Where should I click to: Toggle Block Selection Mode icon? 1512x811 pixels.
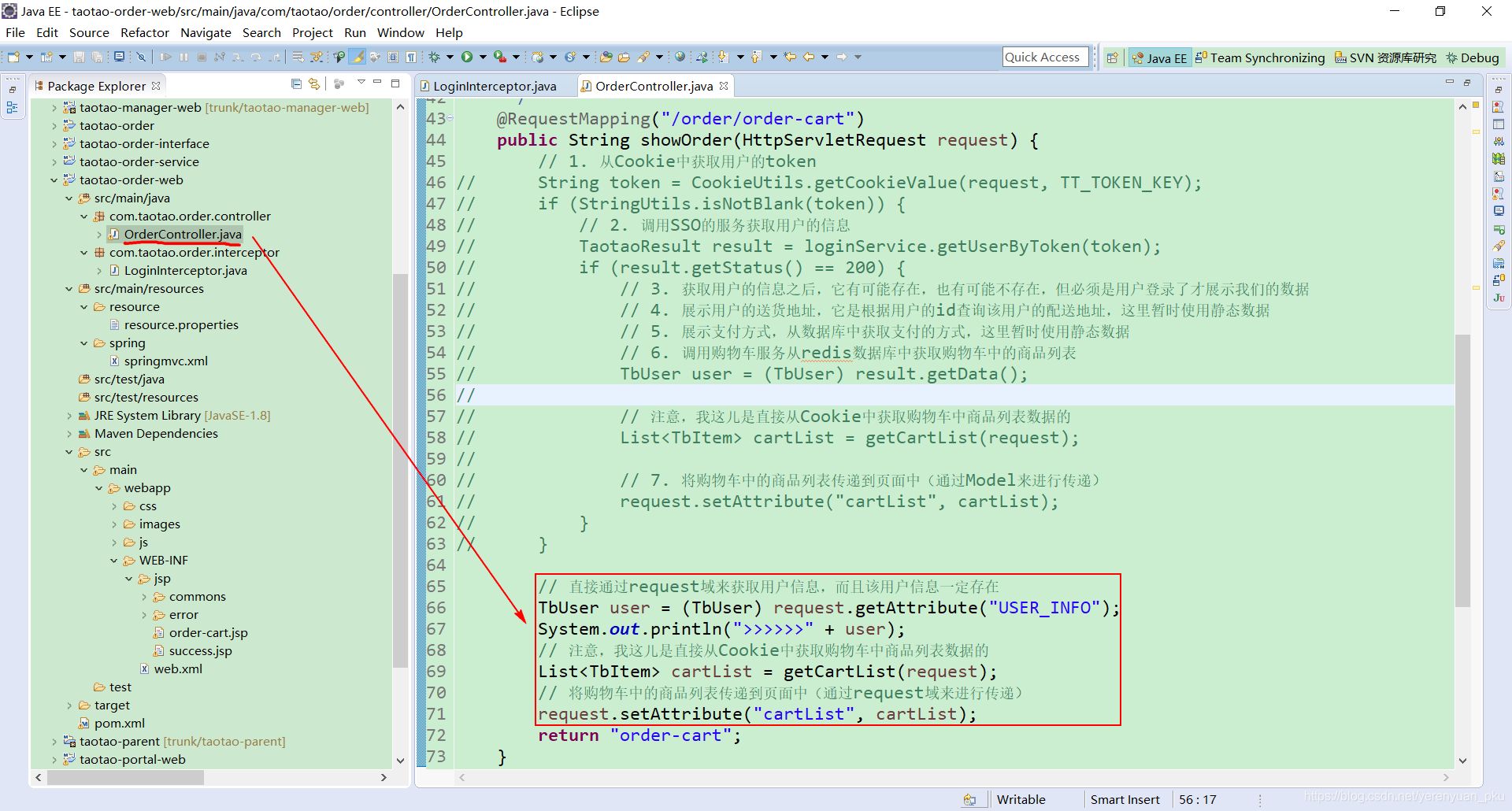point(393,57)
